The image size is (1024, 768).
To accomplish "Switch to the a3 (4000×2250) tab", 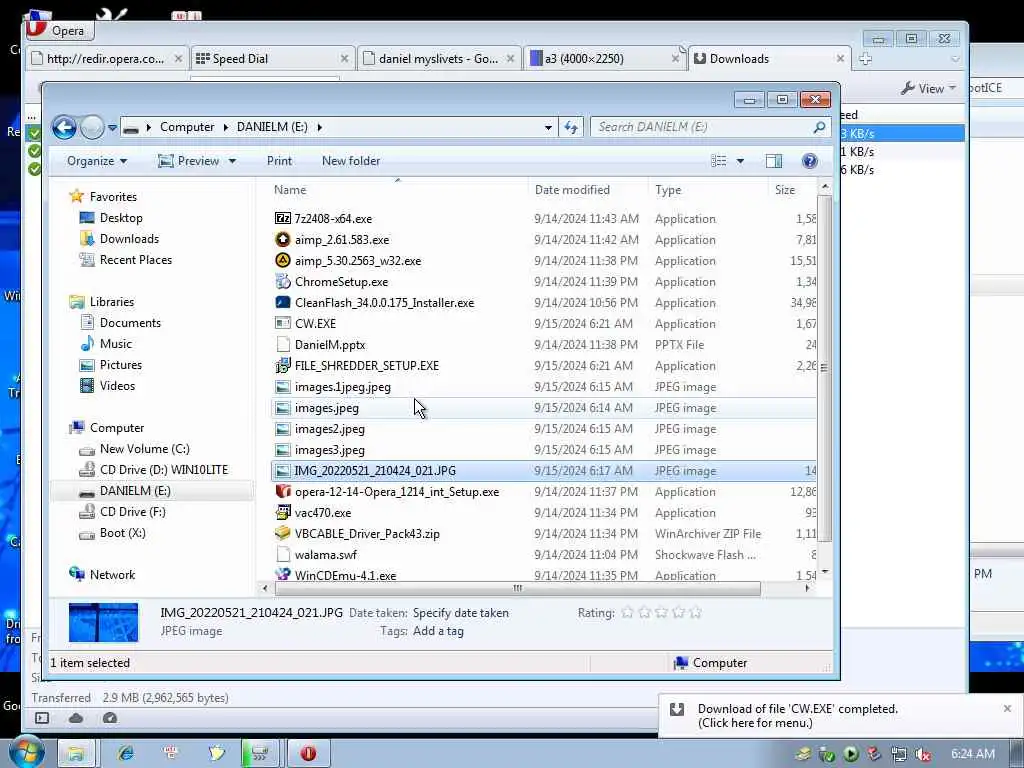I will click(x=605, y=59).
